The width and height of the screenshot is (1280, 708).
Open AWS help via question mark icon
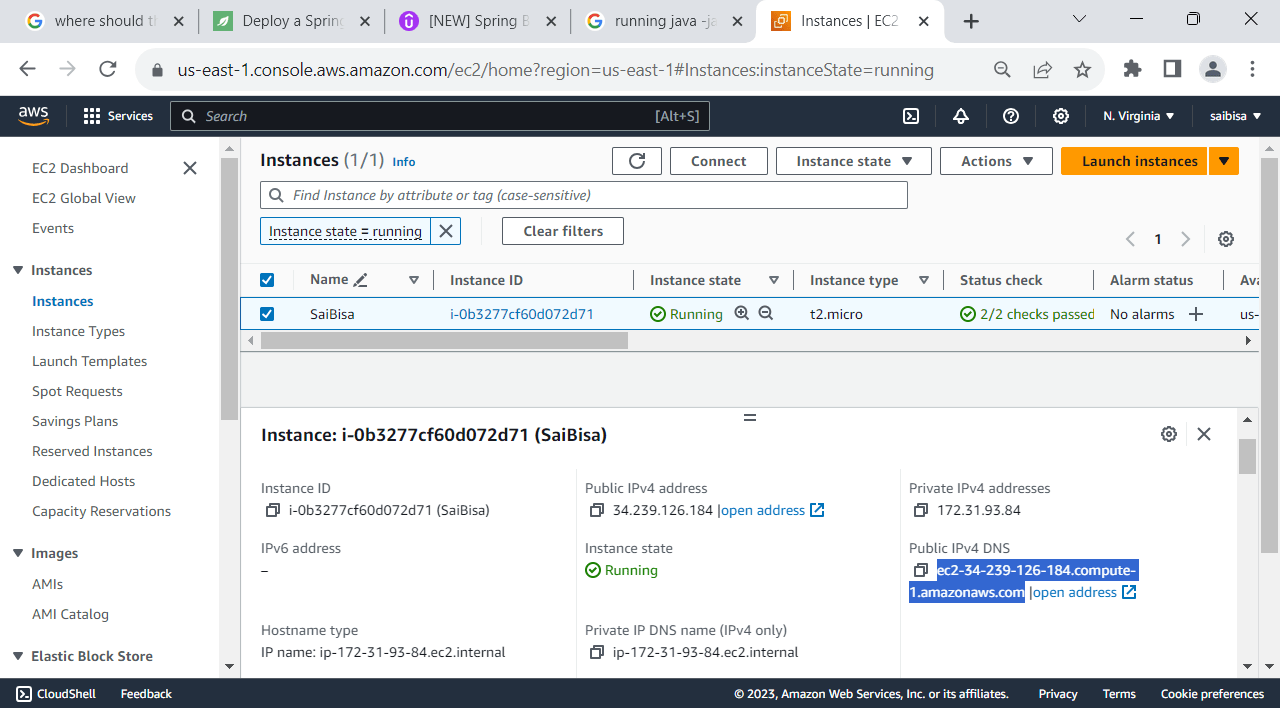coord(1010,116)
